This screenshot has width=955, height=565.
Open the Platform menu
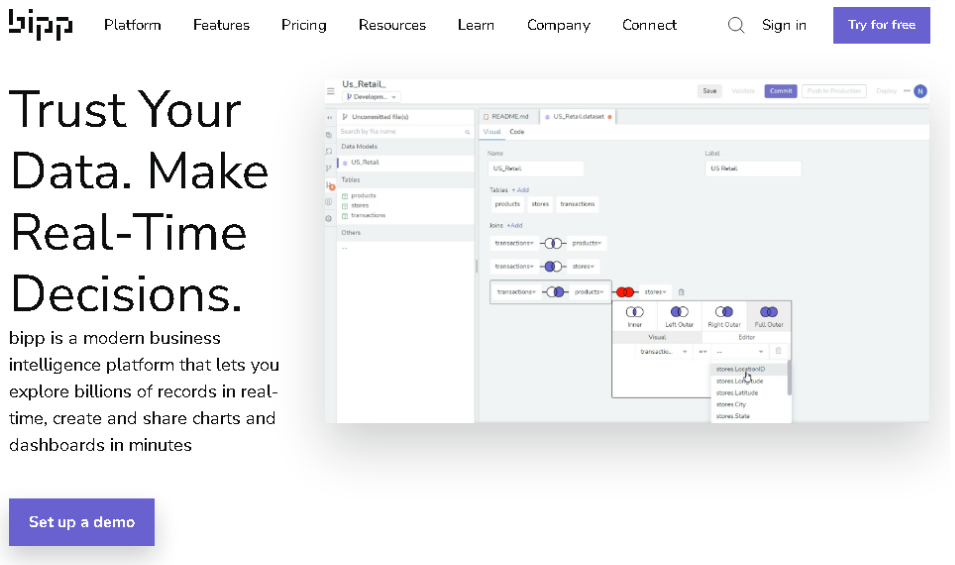(x=133, y=25)
